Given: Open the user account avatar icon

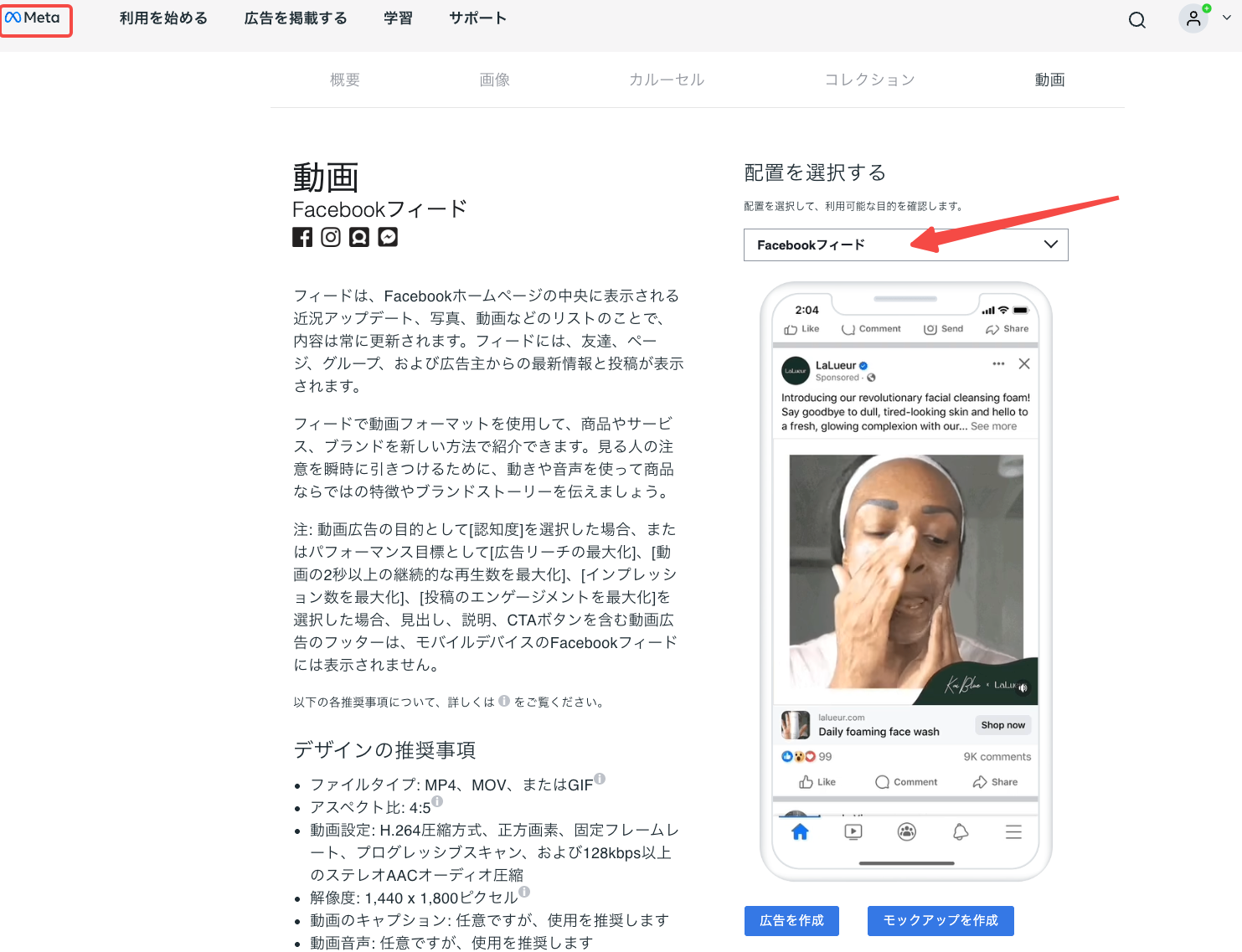Looking at the screenshot, I should (1193, 18).
